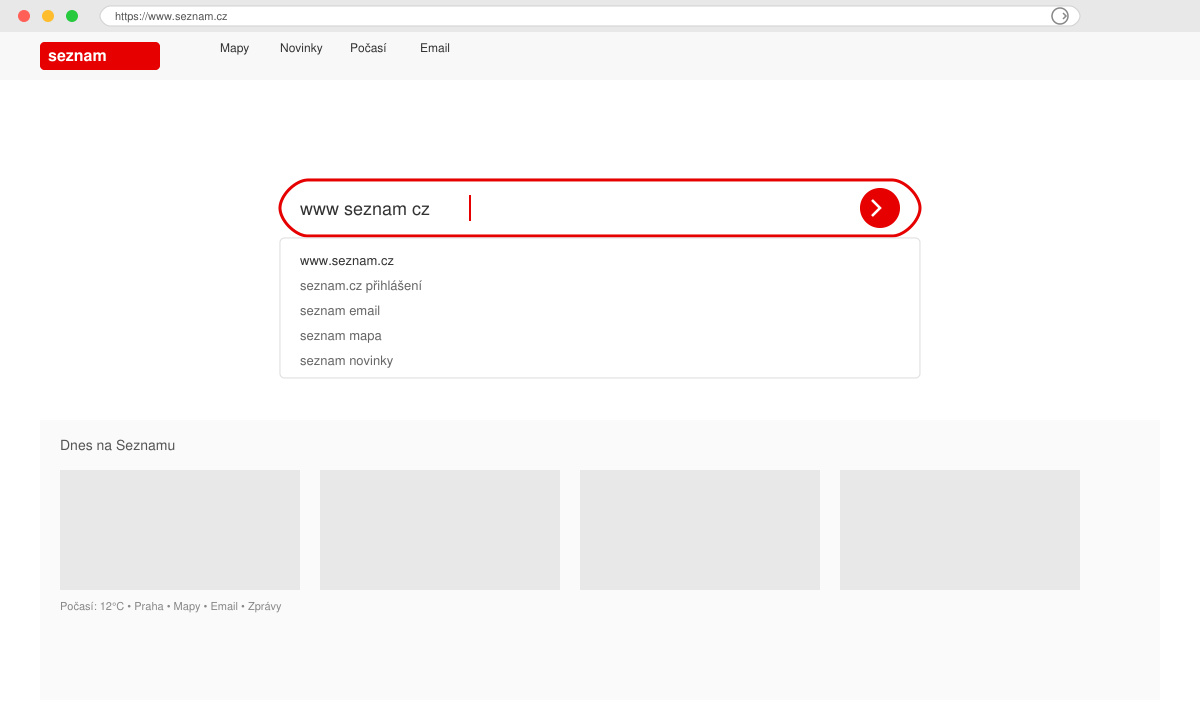This screenshot has width=1200, height=720.
Task: Open the Novinky navigation item
Action: [301, 48]
